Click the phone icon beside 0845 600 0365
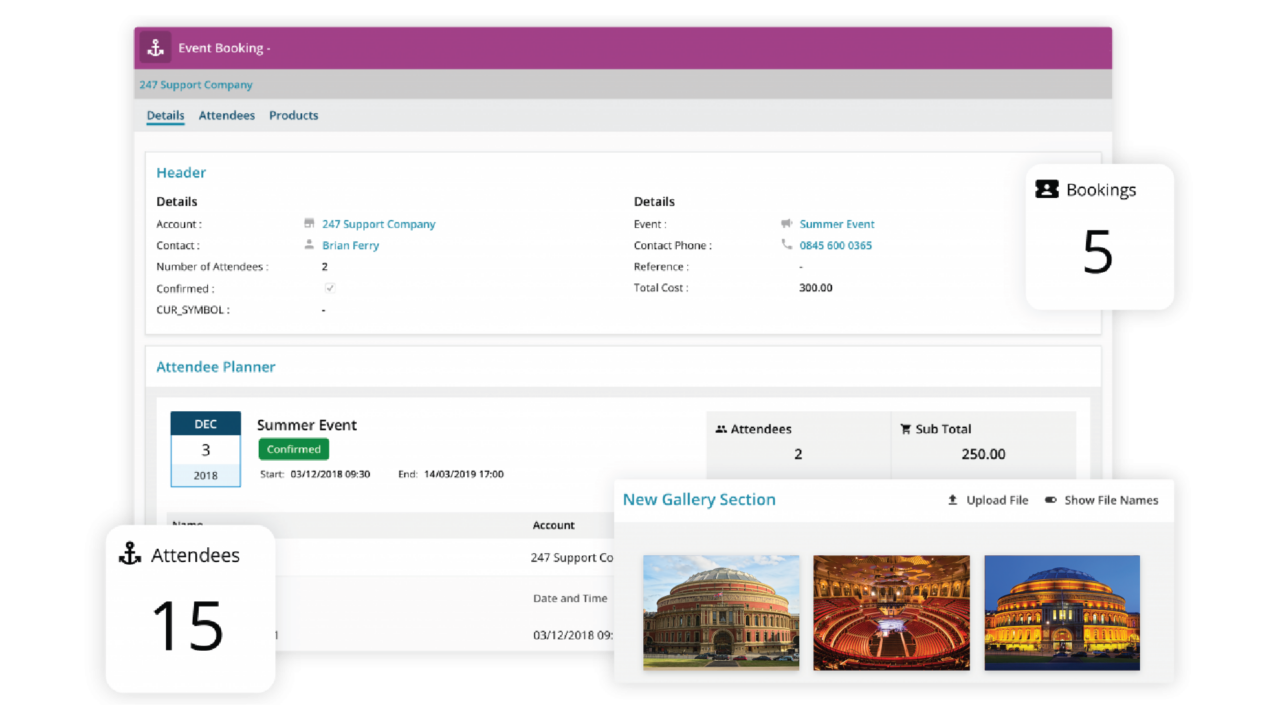This screenshot has width=1280, height=720. tap(786, 245)
